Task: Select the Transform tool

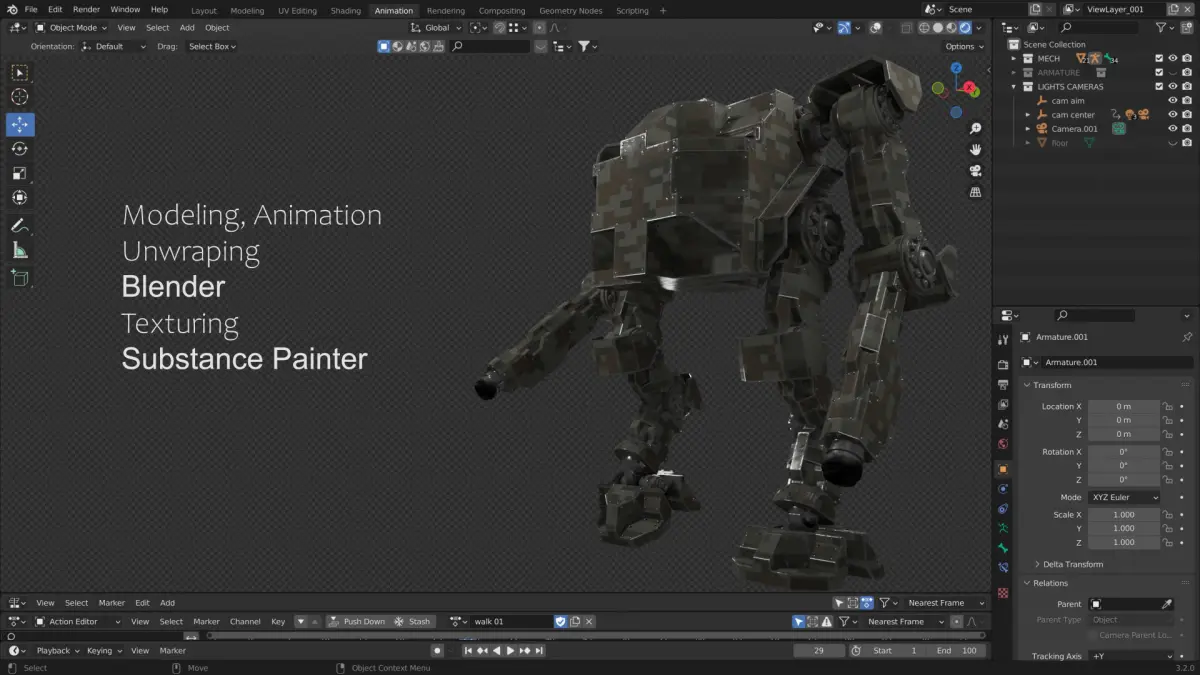Action: (x=20, y=197)
